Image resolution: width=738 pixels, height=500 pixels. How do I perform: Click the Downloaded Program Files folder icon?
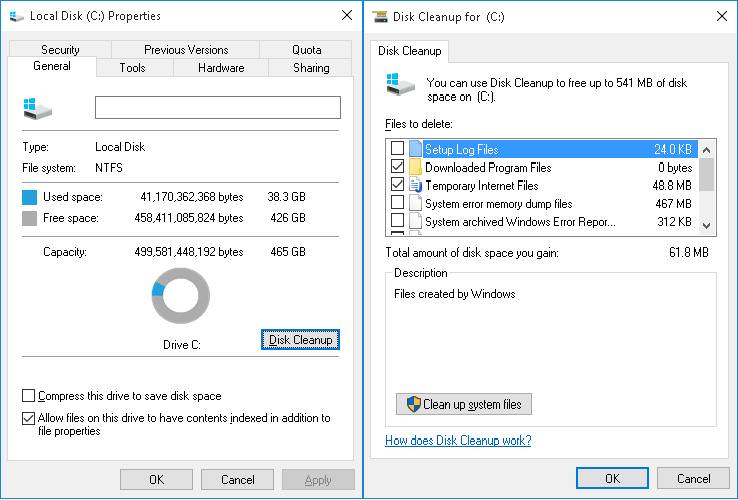(415, 167)
